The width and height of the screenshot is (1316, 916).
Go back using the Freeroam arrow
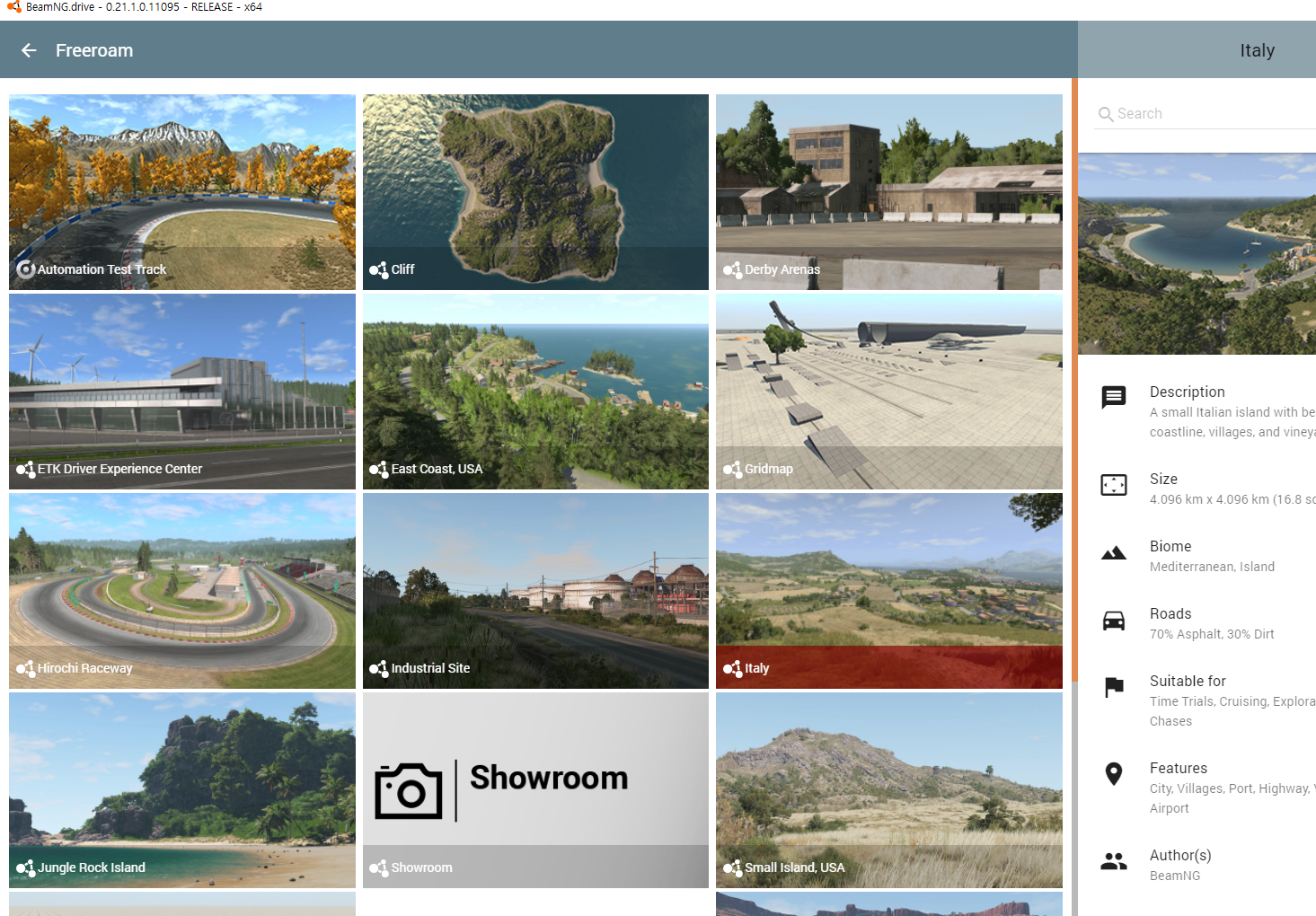(x=29, y=50)
